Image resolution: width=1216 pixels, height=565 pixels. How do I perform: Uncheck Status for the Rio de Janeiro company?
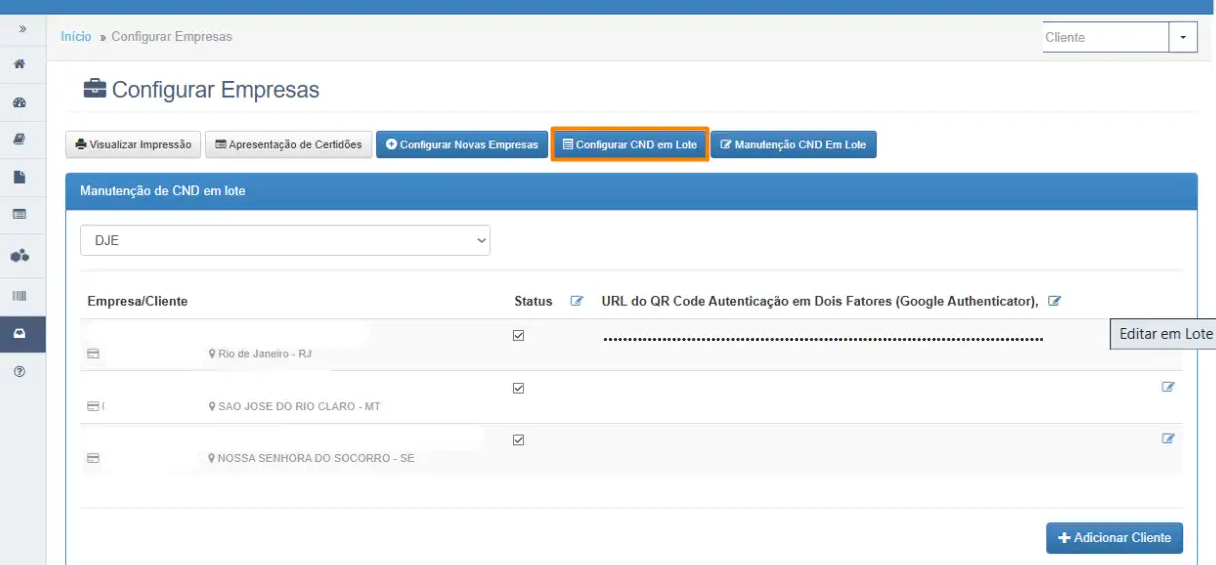[518, 336]
